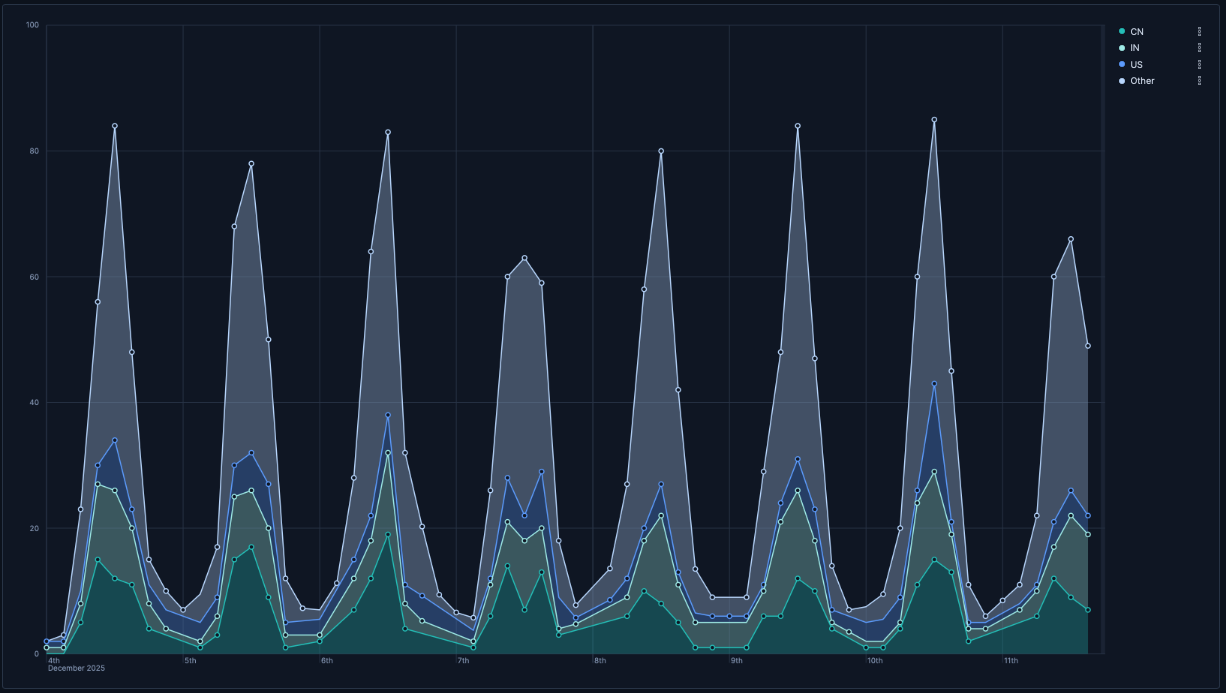Select the highest point on December 11th

point(1070,239)
